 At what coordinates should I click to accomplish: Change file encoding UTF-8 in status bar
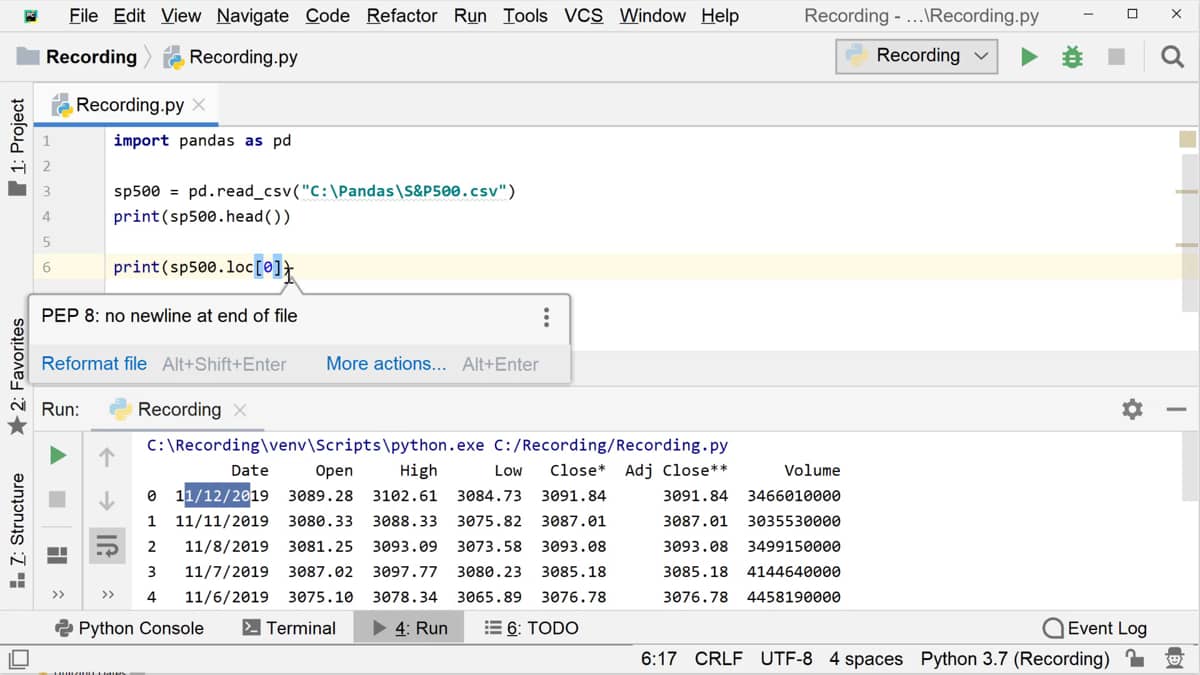point(786,658)
